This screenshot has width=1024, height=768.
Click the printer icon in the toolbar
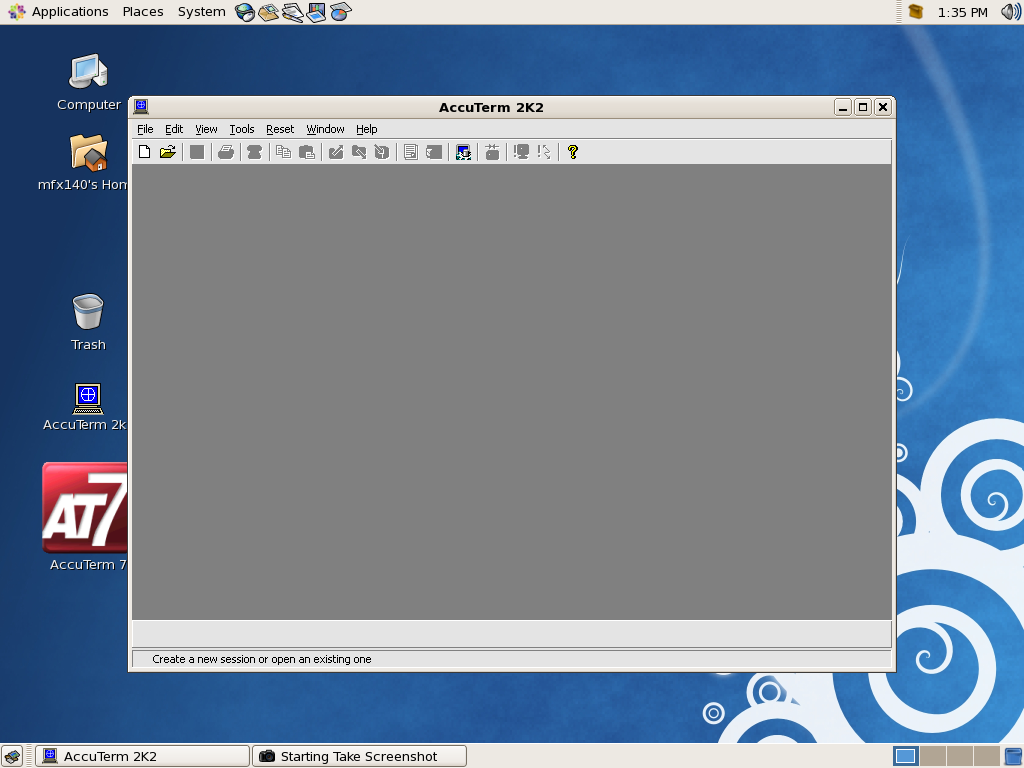(x=226, y=152)
